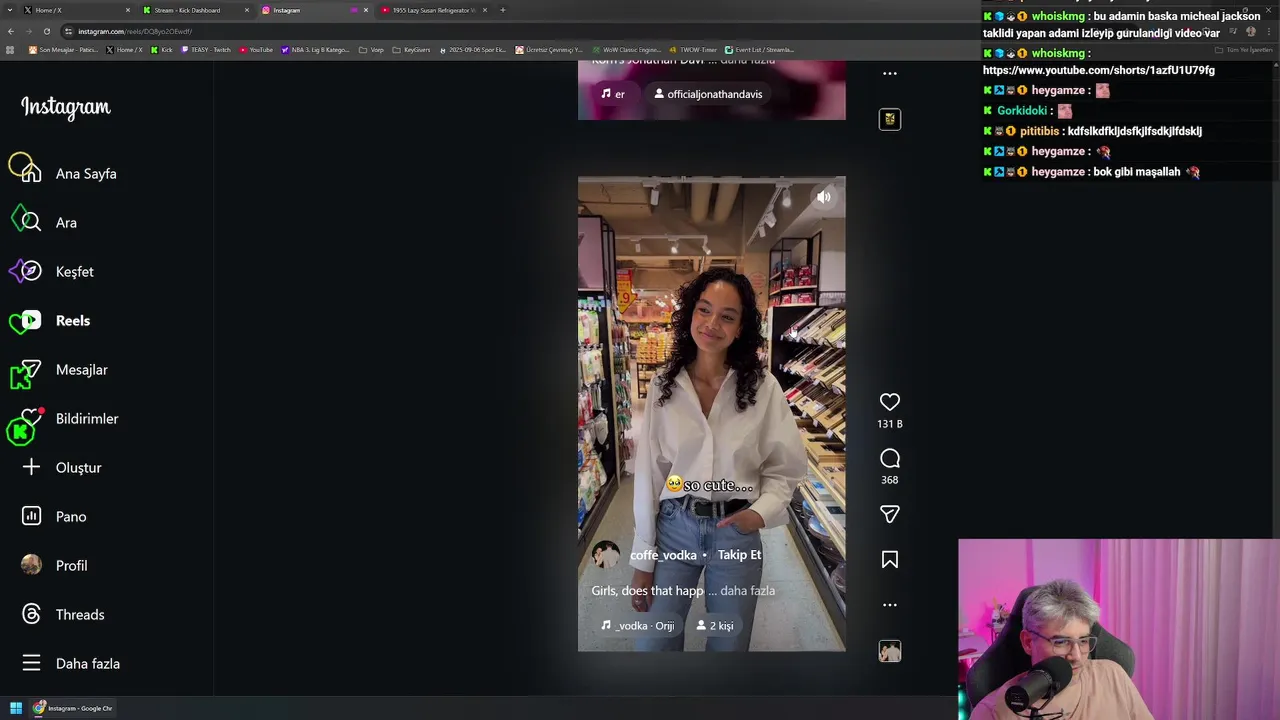This screenshot has height=720, width=1280.
Task: Close the Instagram browser tab
Action: pos(366,10)
